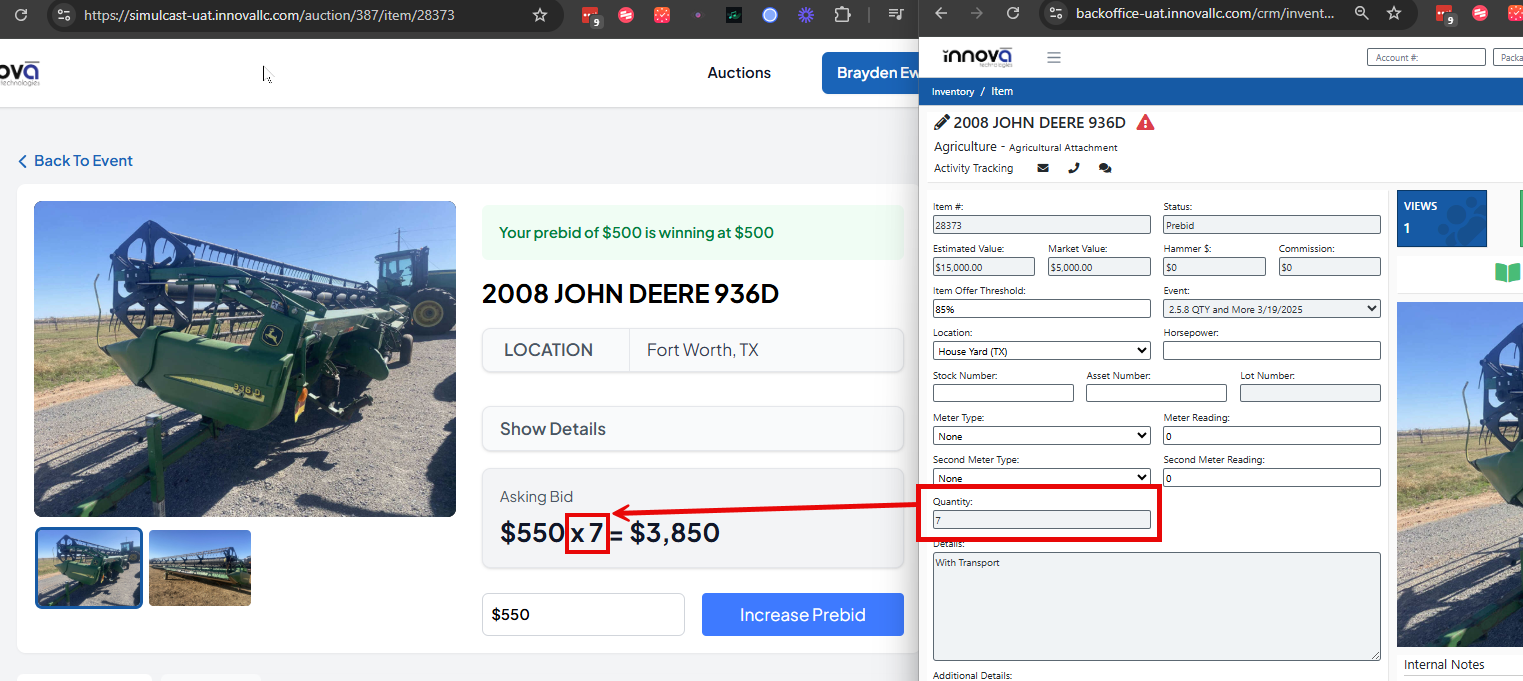Click the Increase Prebid button

pyautogui.click(x=803, y=615)
